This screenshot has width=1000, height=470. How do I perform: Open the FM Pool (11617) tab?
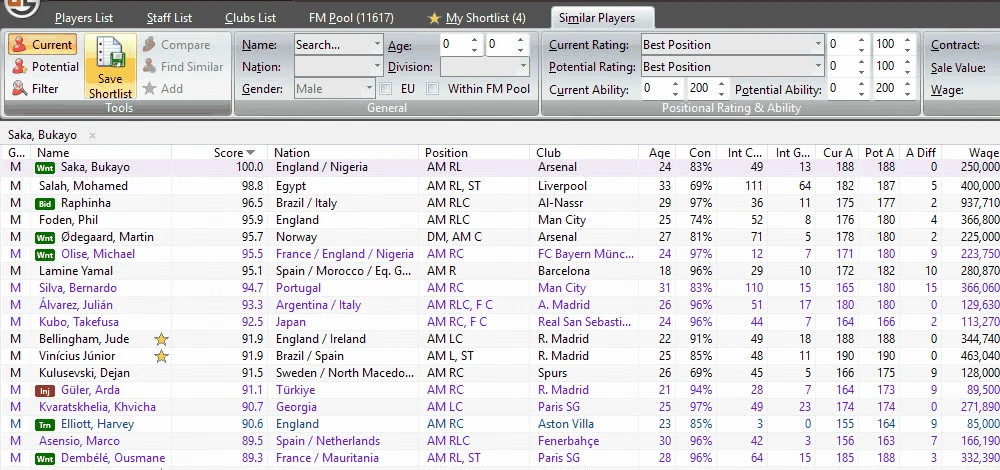tap(351, 18)
